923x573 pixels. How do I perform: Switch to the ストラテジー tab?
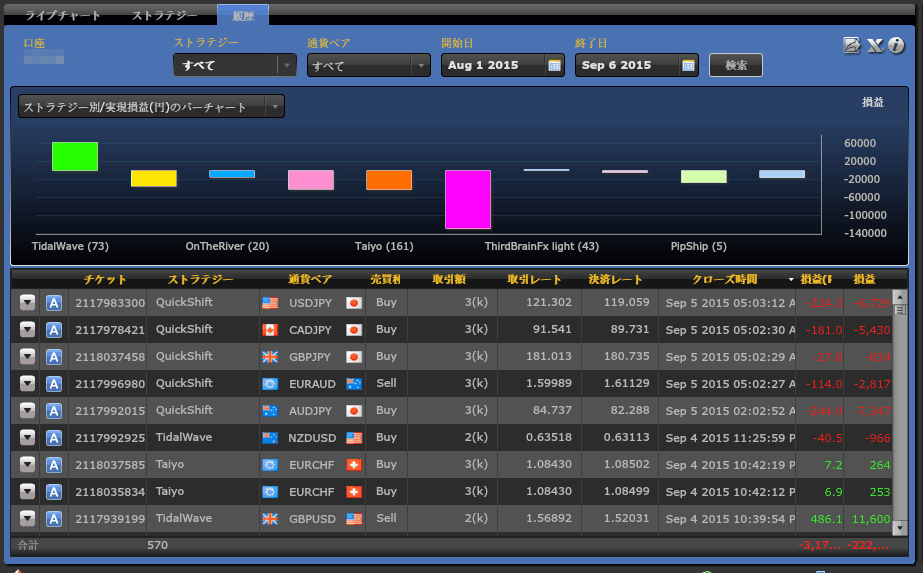point(164,15)
